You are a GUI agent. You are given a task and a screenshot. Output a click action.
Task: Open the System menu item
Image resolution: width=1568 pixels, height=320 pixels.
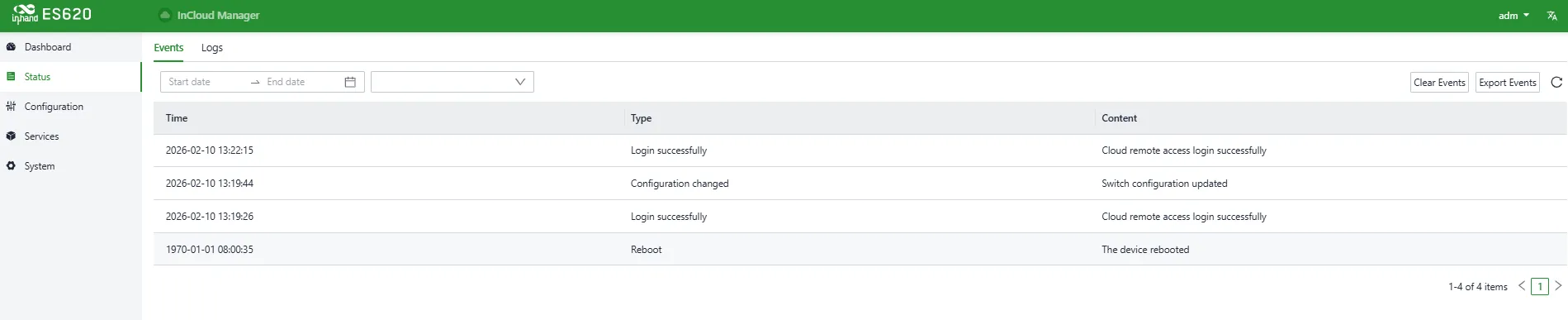click(x=71, y=166)
